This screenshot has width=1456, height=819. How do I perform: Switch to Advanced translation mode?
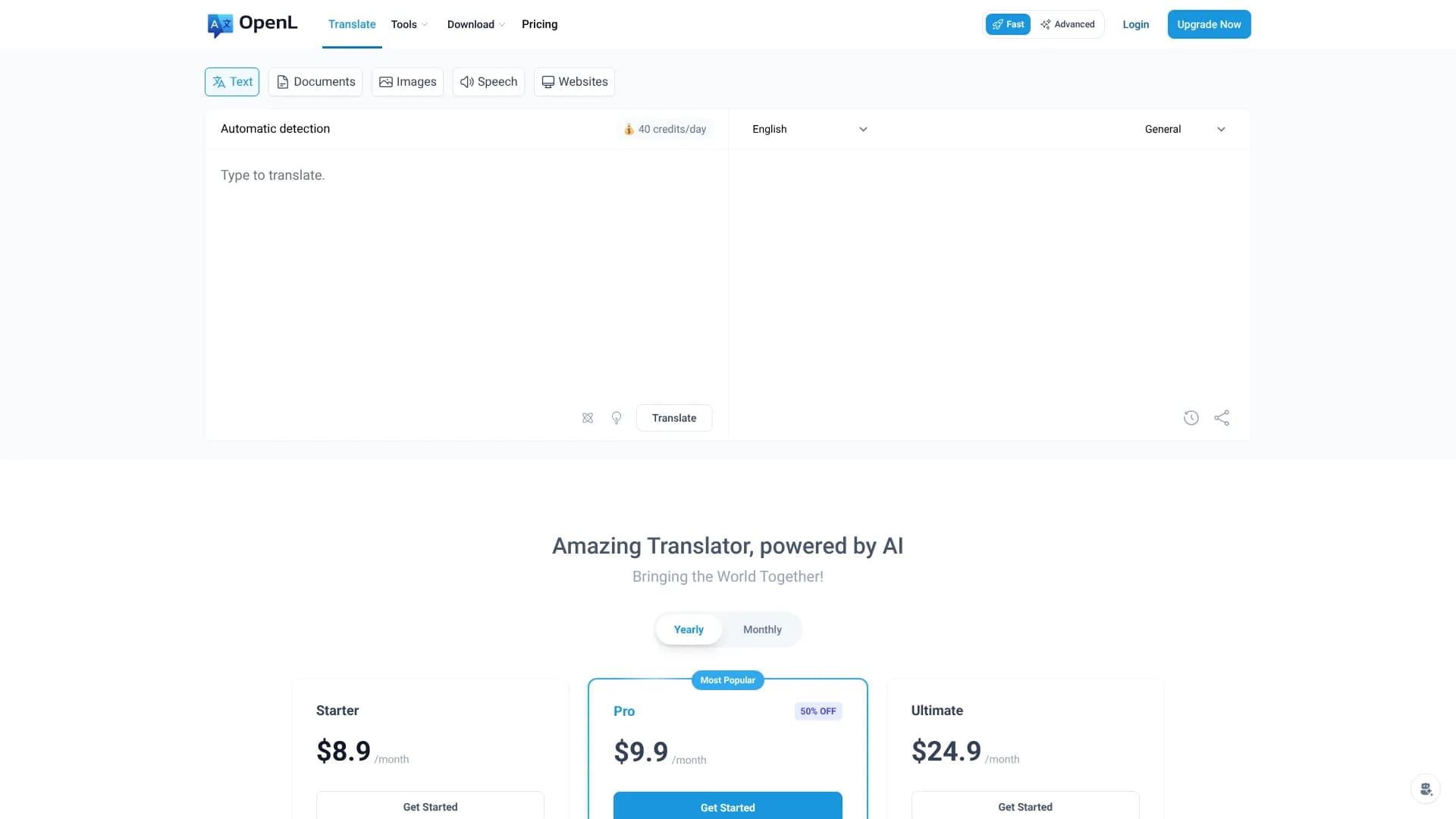click(1068, 24)
